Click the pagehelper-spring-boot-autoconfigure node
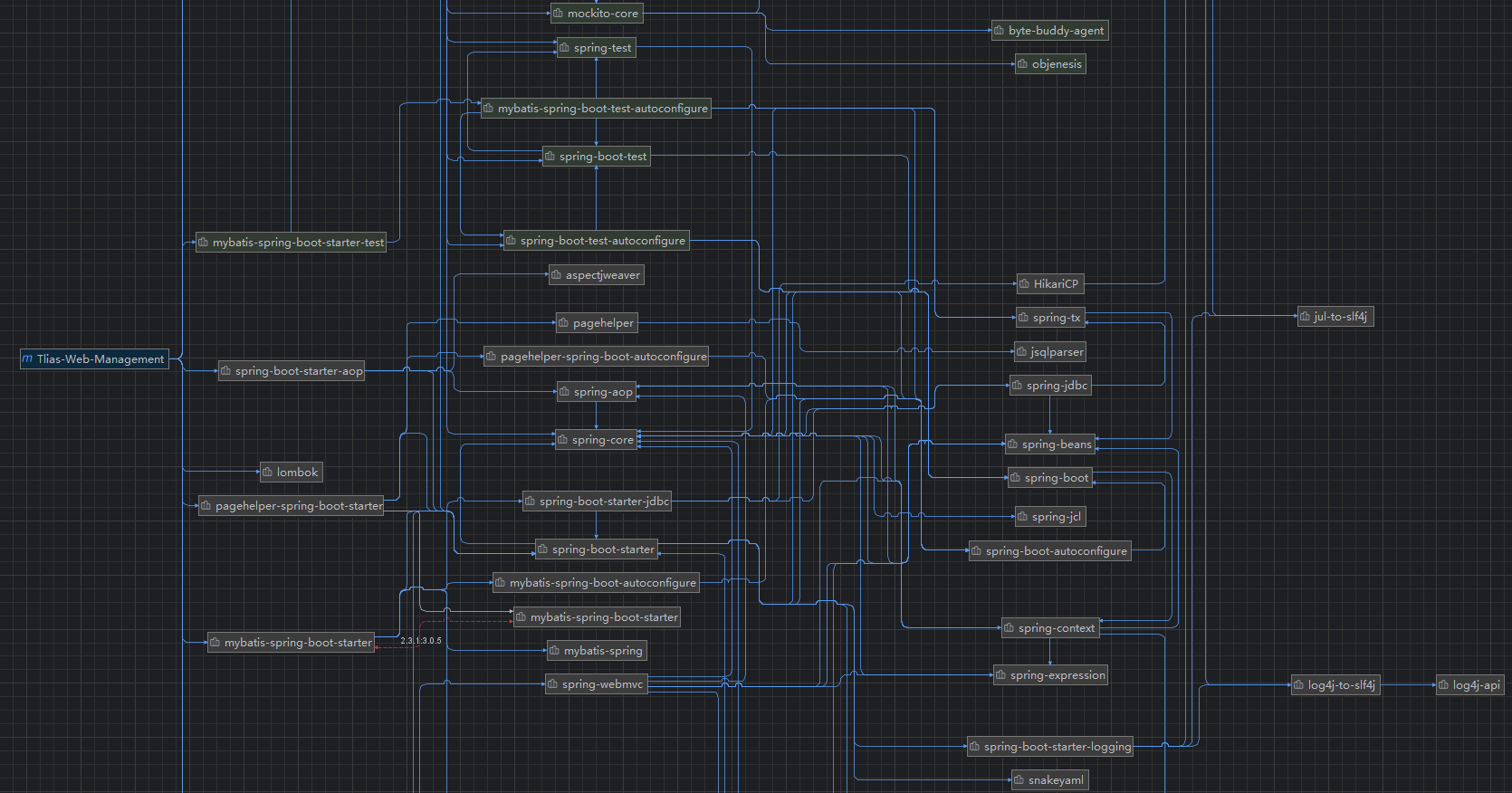1512x793 pixels. pos(596,357)
